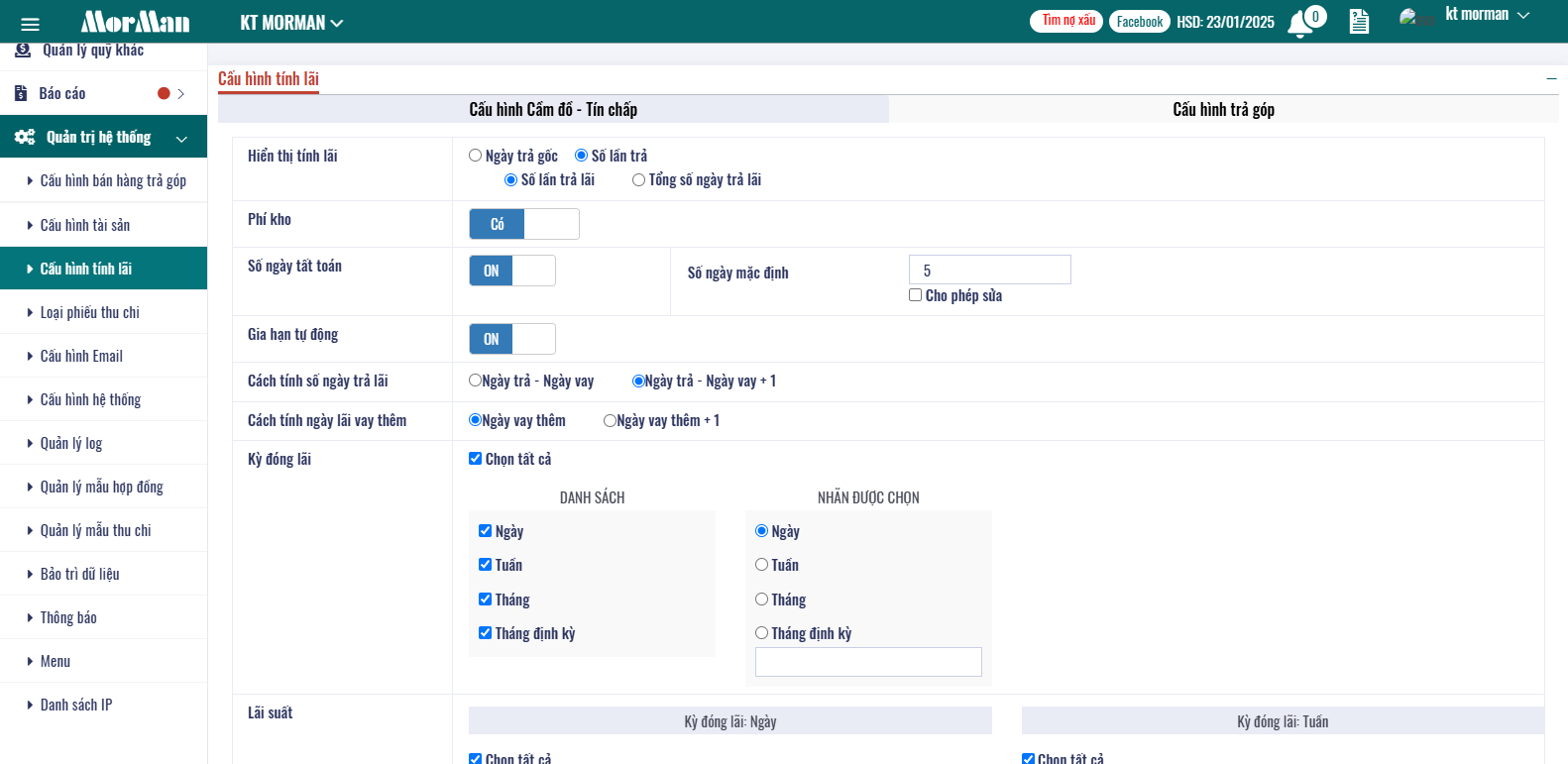Click the Báo cáo report icon
The width and height of the screenshot is (1568, 764).
[21, 93]
